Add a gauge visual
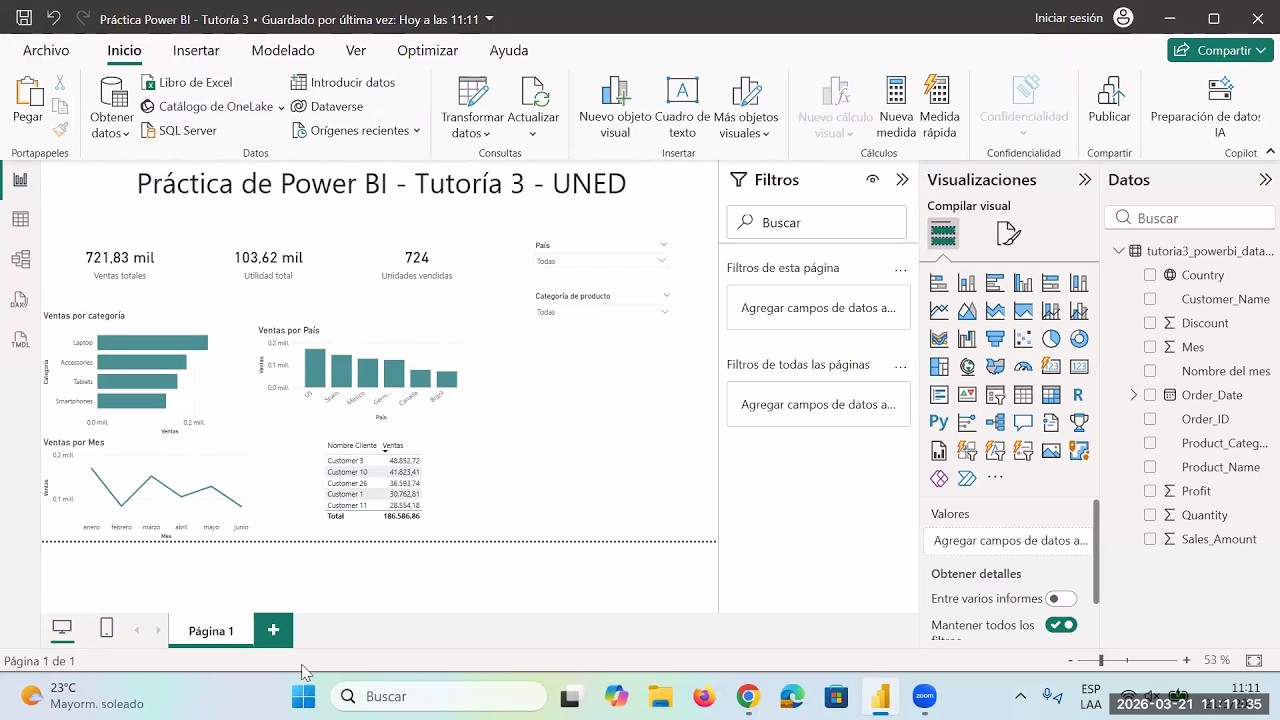 [1023, 367]
